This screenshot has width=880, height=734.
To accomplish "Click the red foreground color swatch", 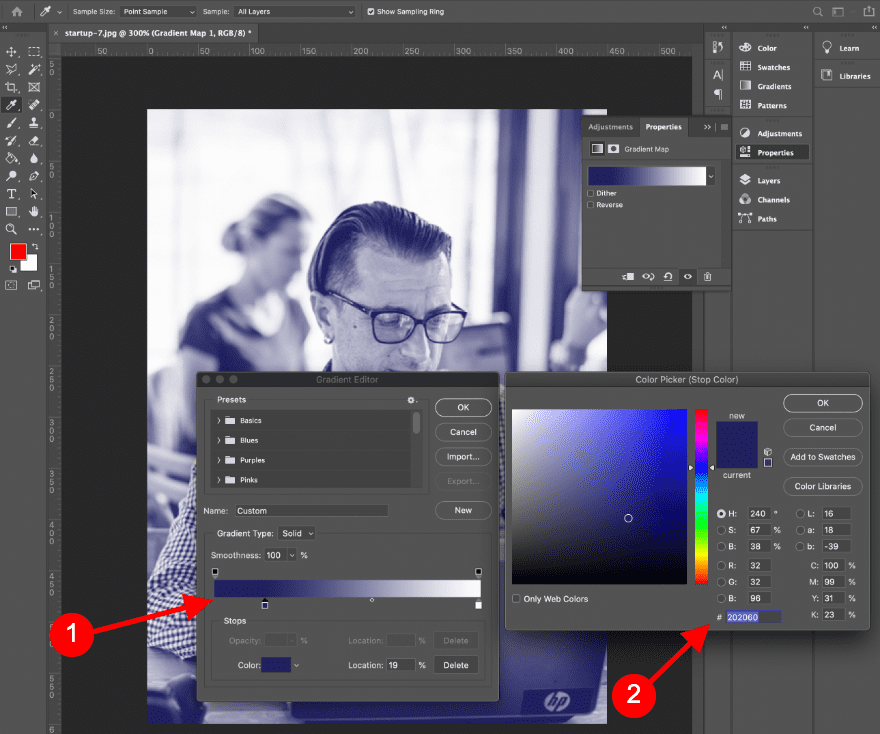I will point(18,251).
